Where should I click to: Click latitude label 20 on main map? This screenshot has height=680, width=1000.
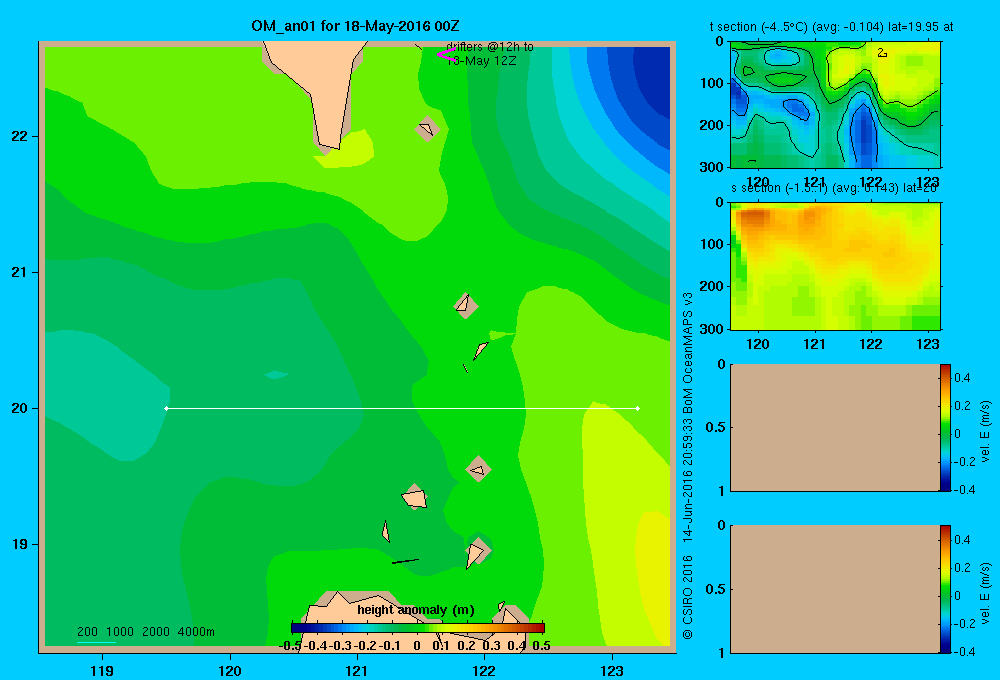click(x=19, y=408)
